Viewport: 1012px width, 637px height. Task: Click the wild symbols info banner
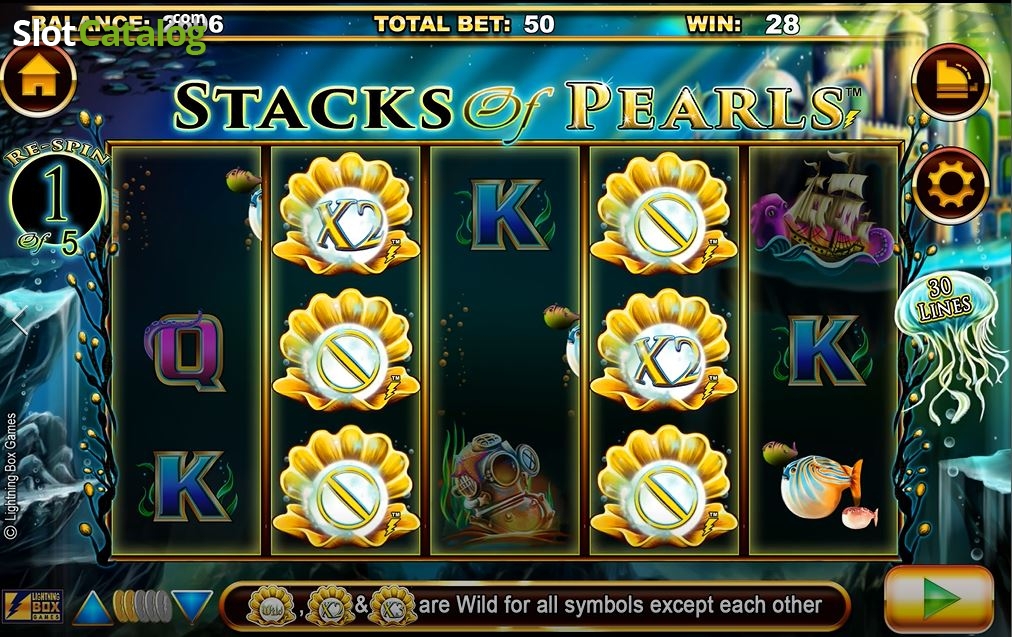[534, 605]
